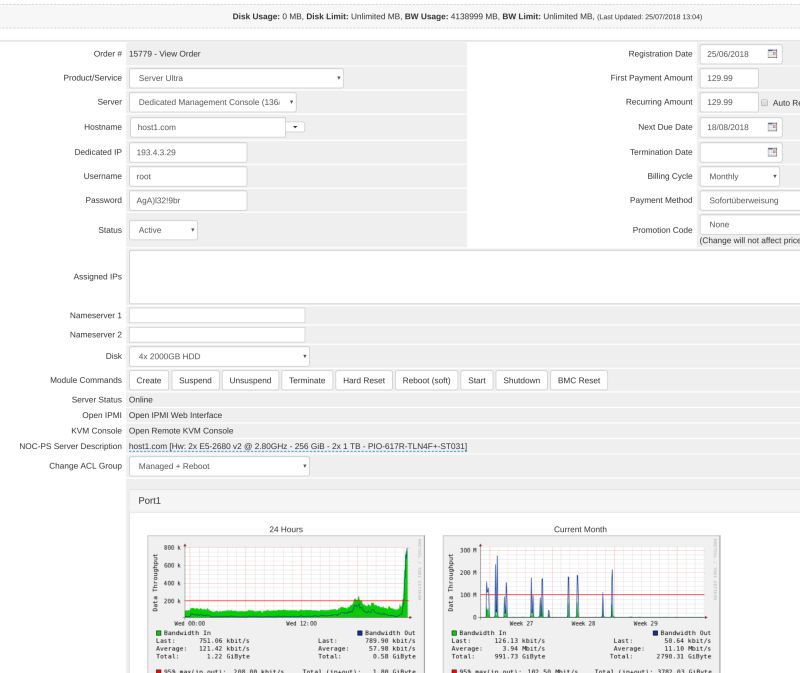Viewport: 800px width, 673px height.
Task: Click the Terminate module command
Action: coord(307,380)
